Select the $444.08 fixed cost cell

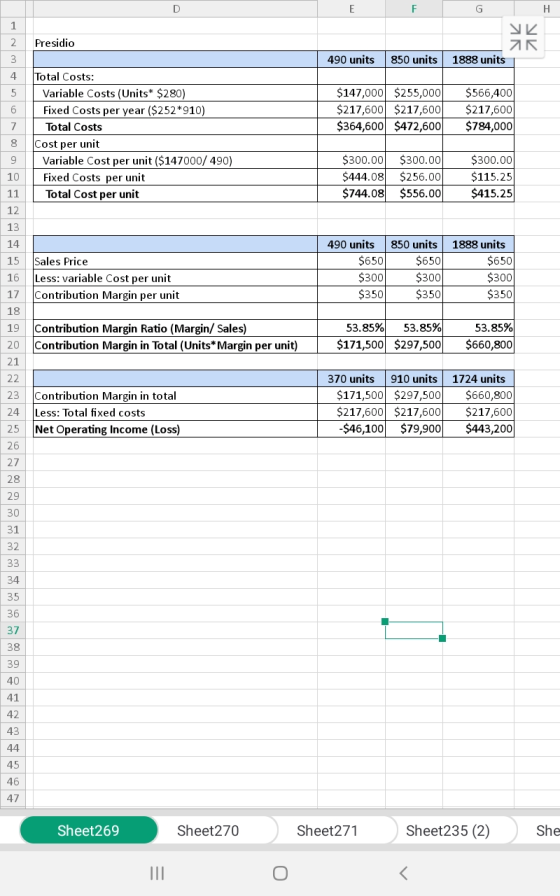click(351, 177)
